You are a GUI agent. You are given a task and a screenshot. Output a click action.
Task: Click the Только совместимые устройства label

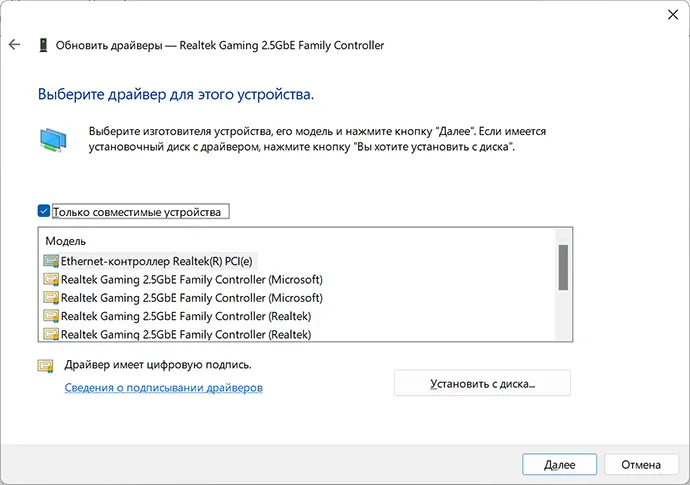click(137, 212)
